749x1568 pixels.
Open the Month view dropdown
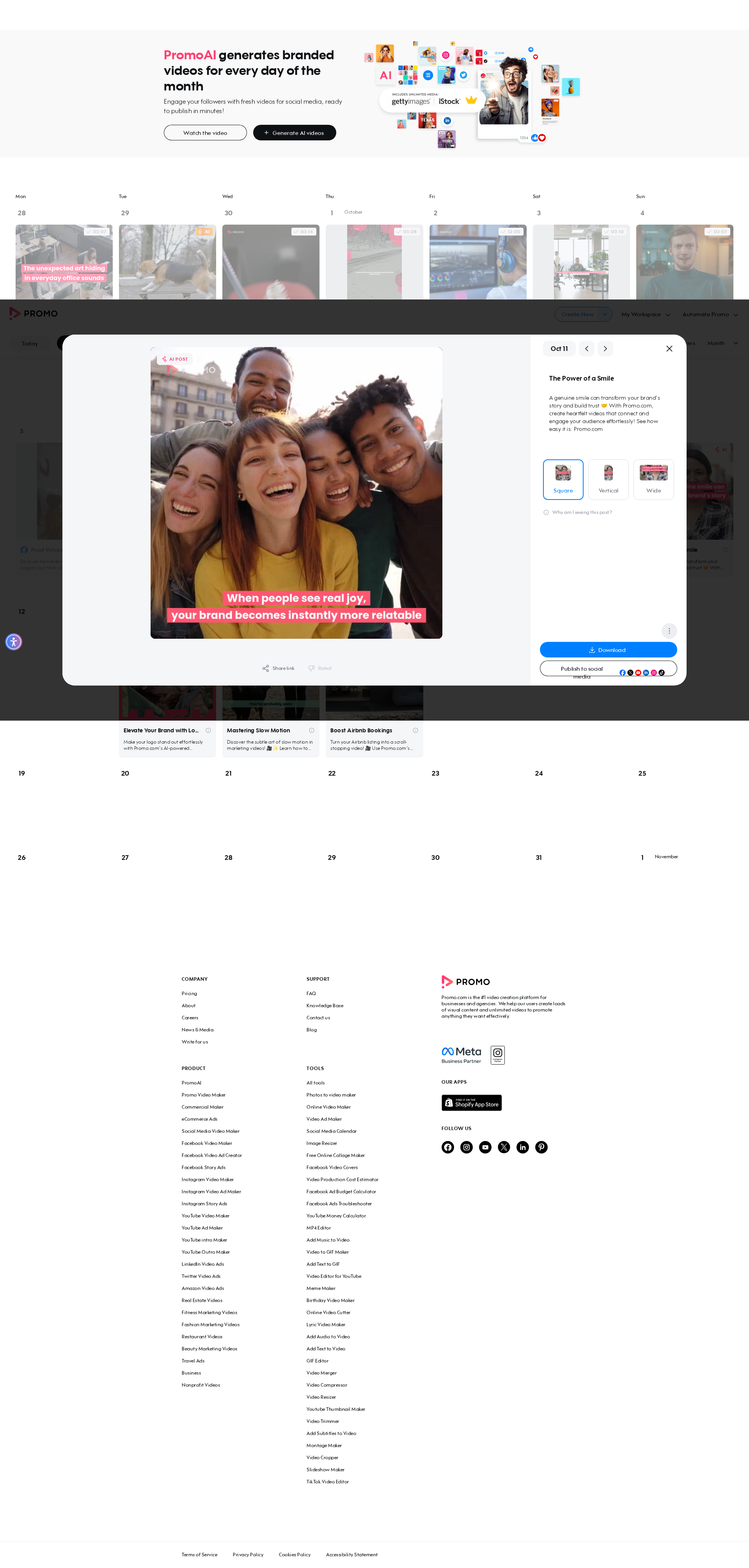click(x=722, y=343)
